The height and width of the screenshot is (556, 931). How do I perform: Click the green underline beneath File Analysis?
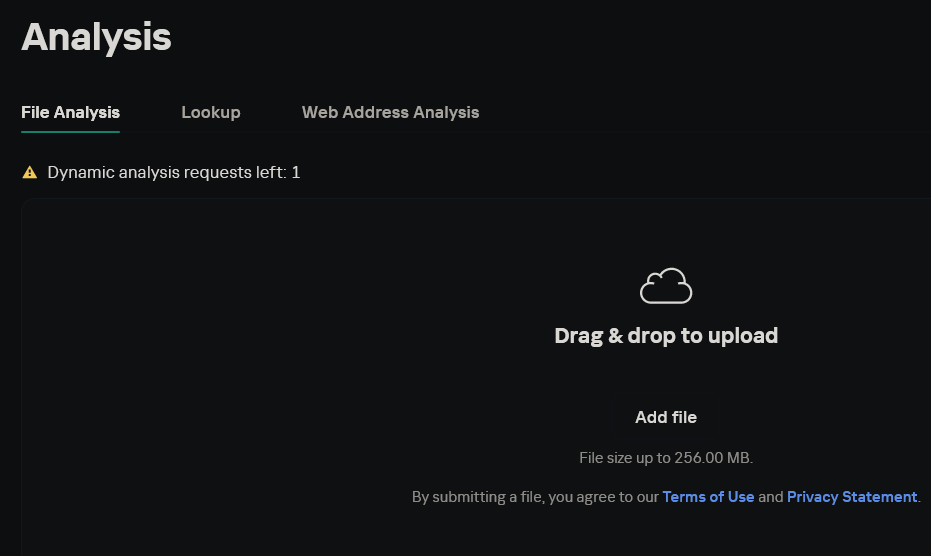coord(70,131)
